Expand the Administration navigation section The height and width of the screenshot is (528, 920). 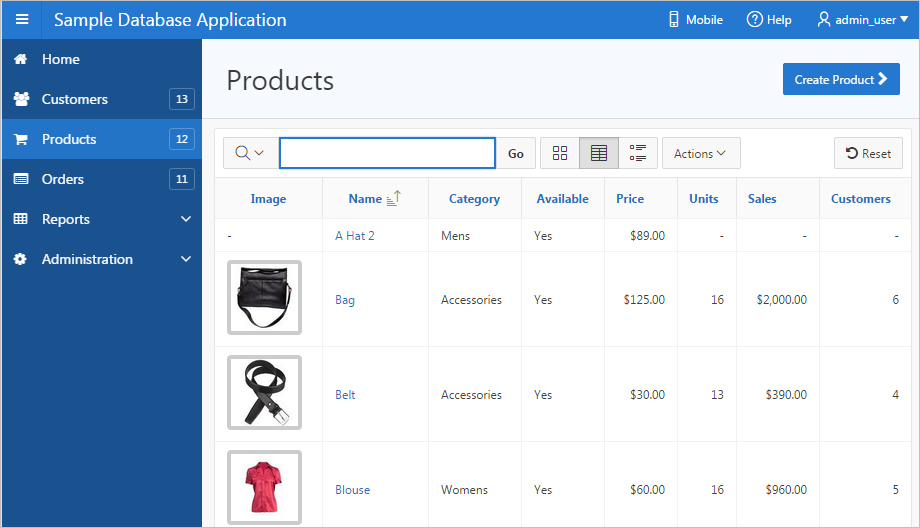coord(185,259)
